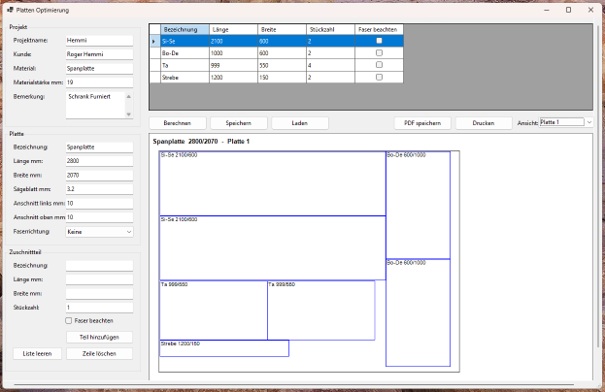Maximize the Platten Optimierung window
The height and width of the screenshot is (392, 605).
[x=568, y=10]
